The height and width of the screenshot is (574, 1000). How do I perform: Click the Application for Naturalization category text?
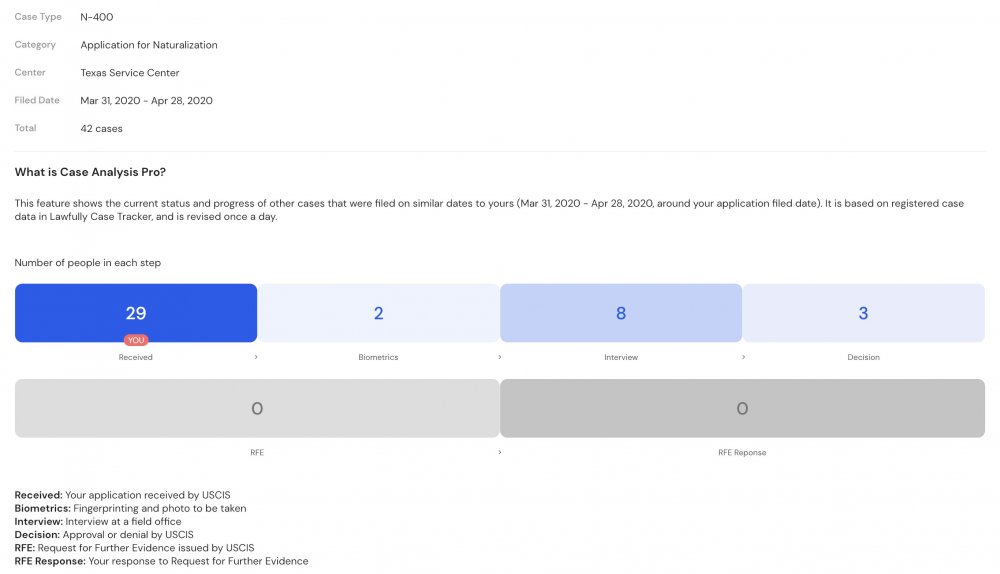click(x=149, y=45)
